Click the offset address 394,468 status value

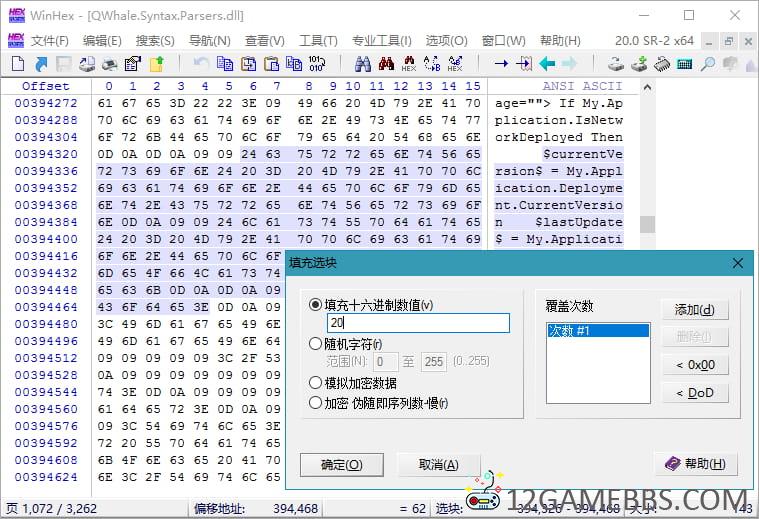click(x=295, y=508)
